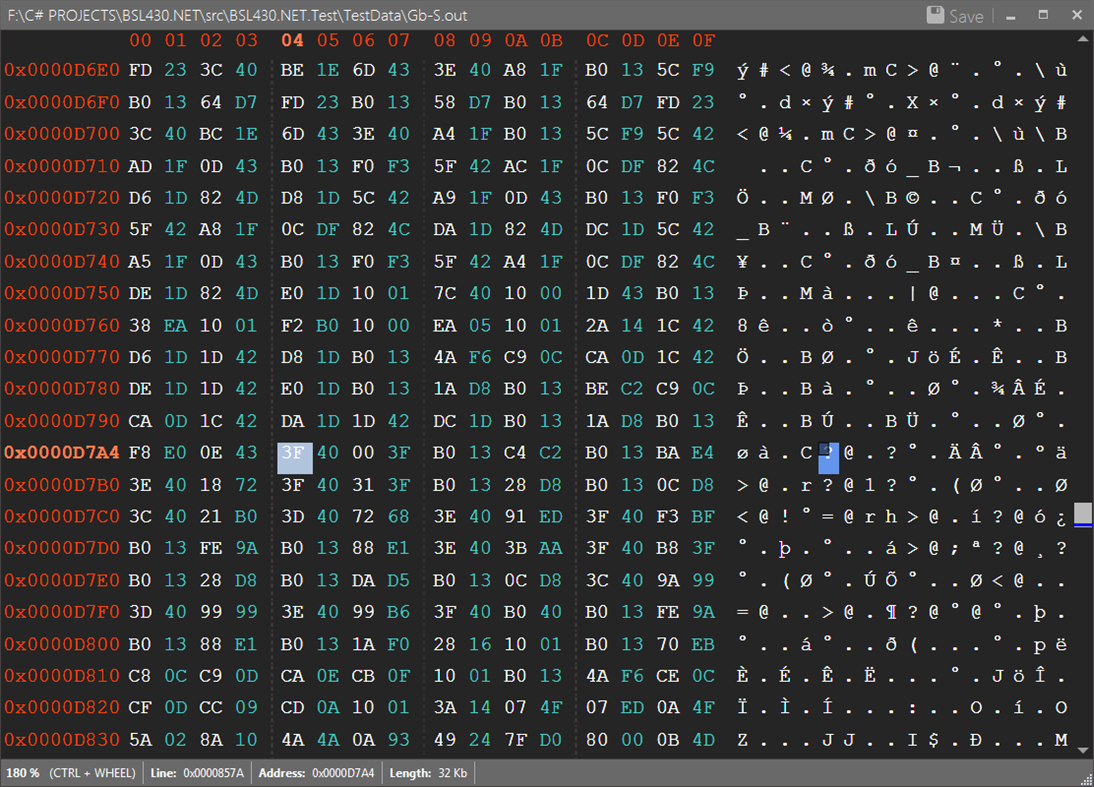Select address label 0x0000D830

62,740
